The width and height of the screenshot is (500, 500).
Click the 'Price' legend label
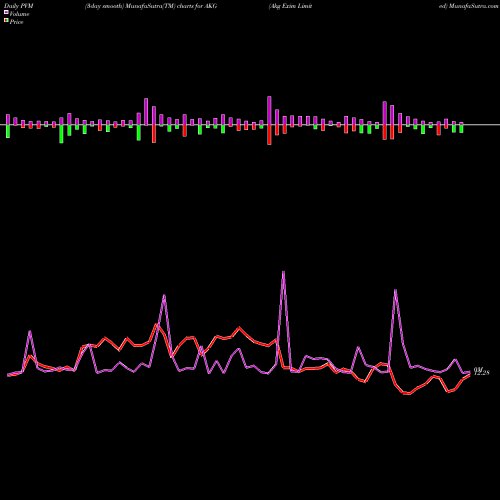click(16, 22)
